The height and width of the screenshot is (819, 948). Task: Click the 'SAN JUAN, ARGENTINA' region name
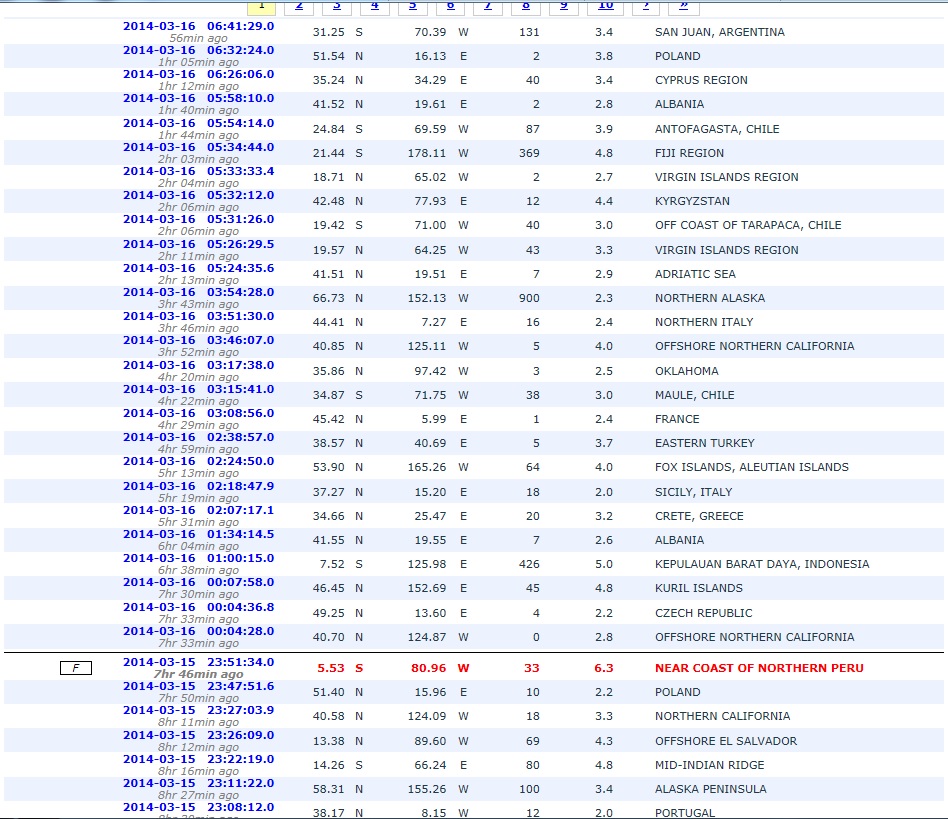point(719,33)
